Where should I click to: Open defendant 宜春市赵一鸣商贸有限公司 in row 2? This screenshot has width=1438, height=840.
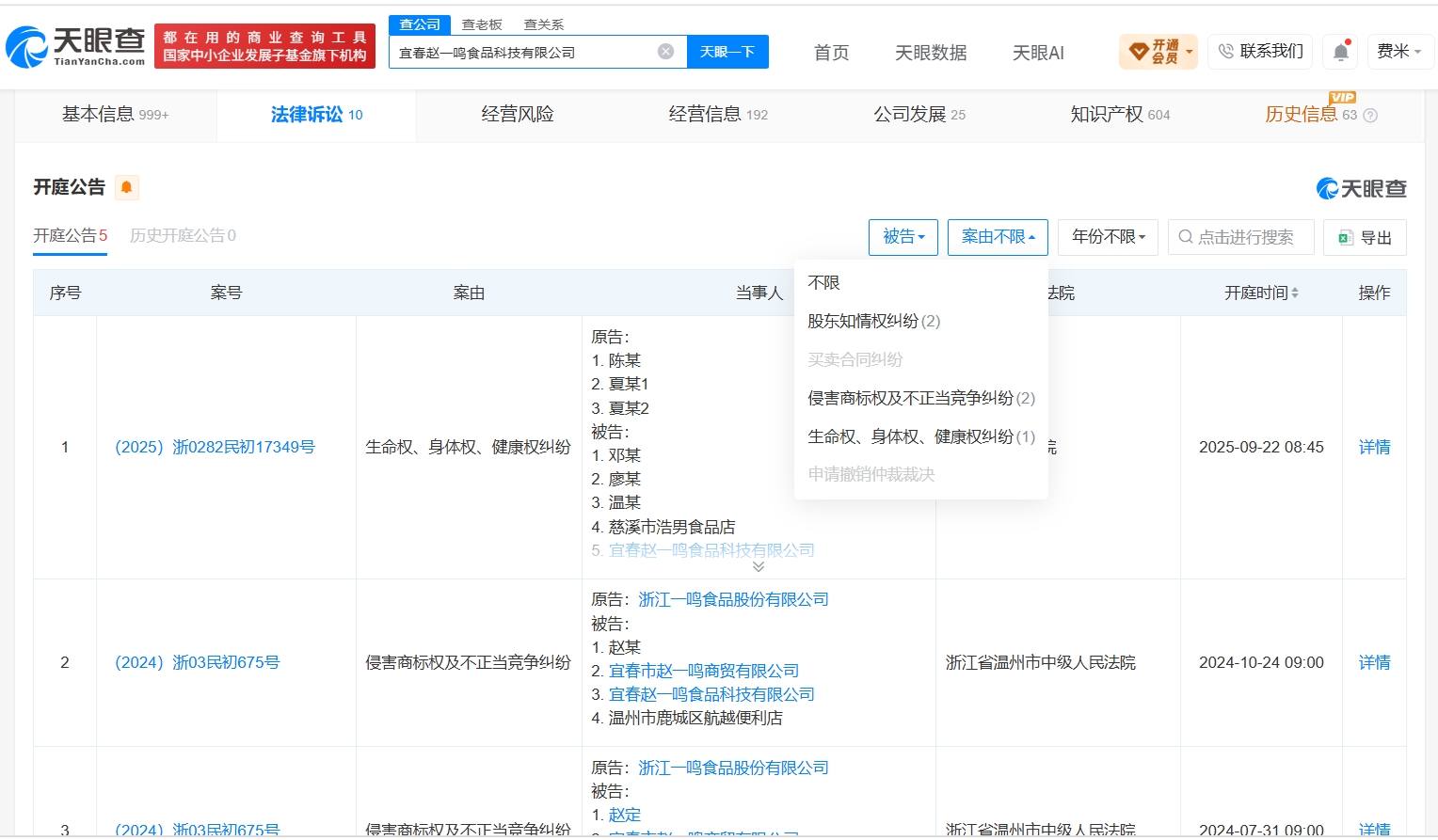(x=704, y=671)
